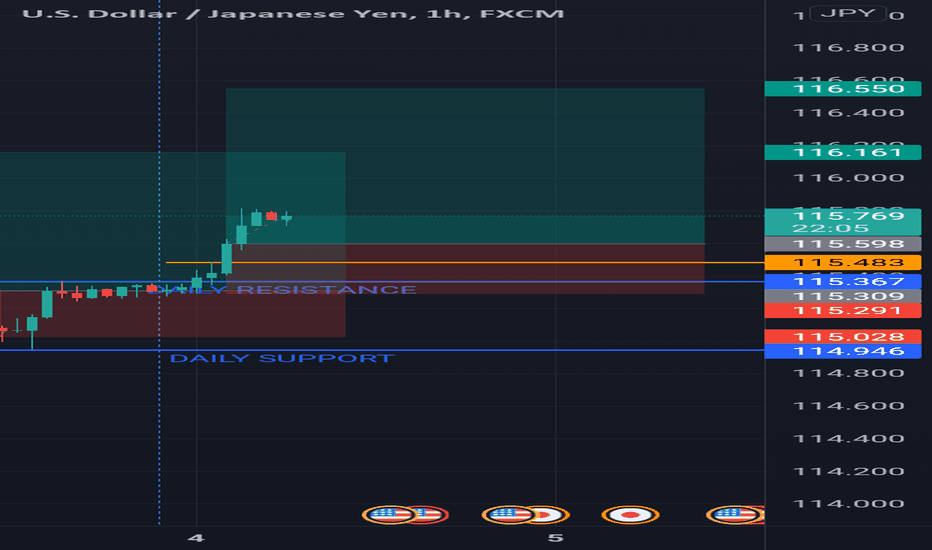This screenshot has height=550, width=932.
Task: Open the JPY currency selector
Action: coord(848,13)
